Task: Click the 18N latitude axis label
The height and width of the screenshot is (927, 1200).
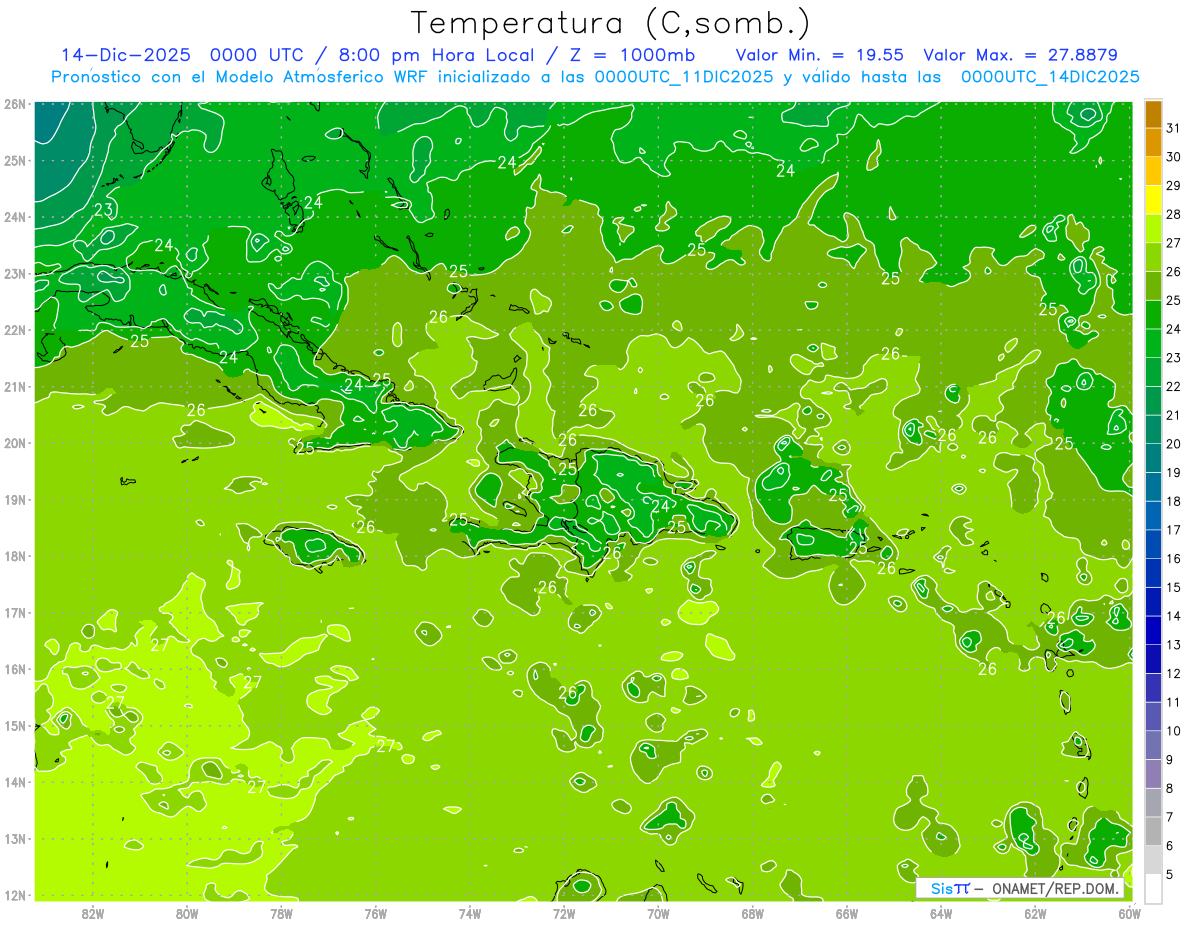Action: point(15,556)
